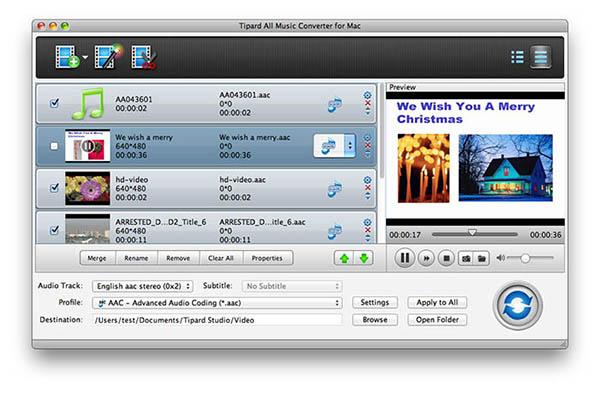Click the We wish a merry video thumbnail

[x=88, y=146]
